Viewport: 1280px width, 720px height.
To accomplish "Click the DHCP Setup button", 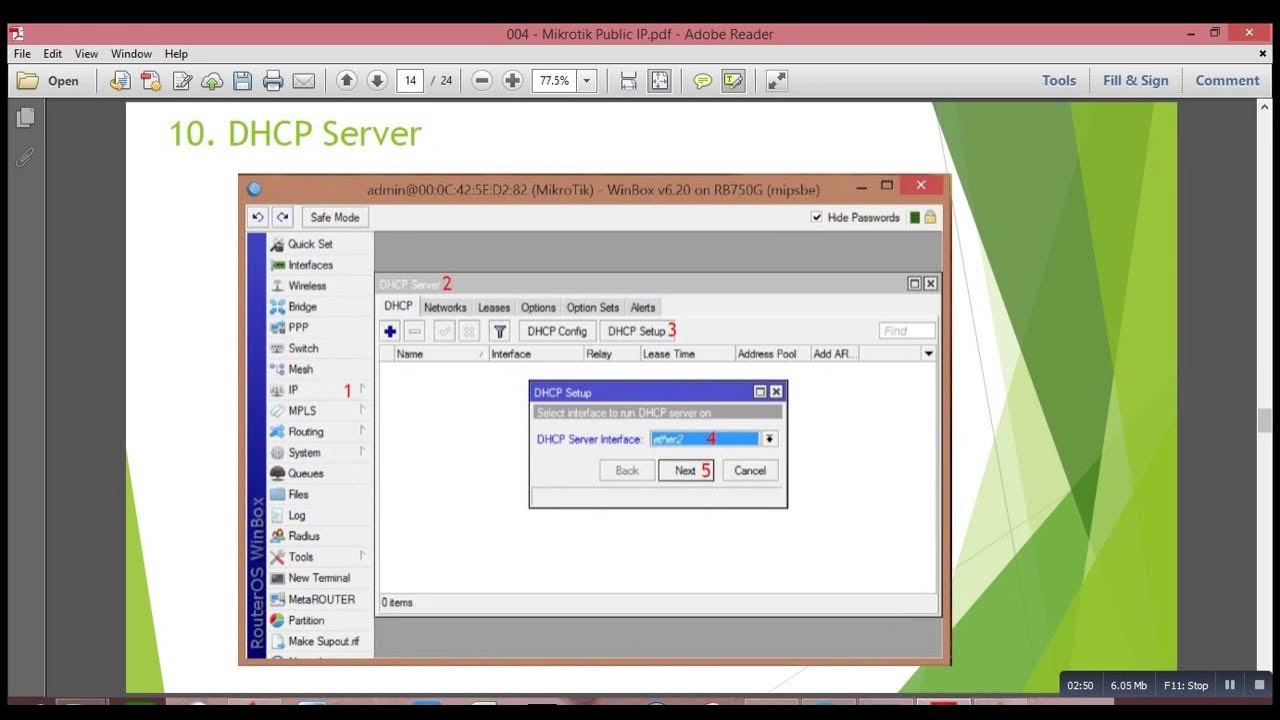I will click(636, 331).
